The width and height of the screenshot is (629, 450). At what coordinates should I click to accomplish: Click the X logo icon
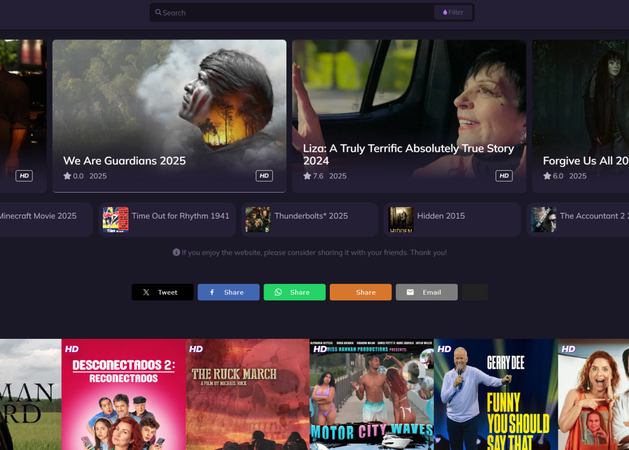[x=146, y=292]
